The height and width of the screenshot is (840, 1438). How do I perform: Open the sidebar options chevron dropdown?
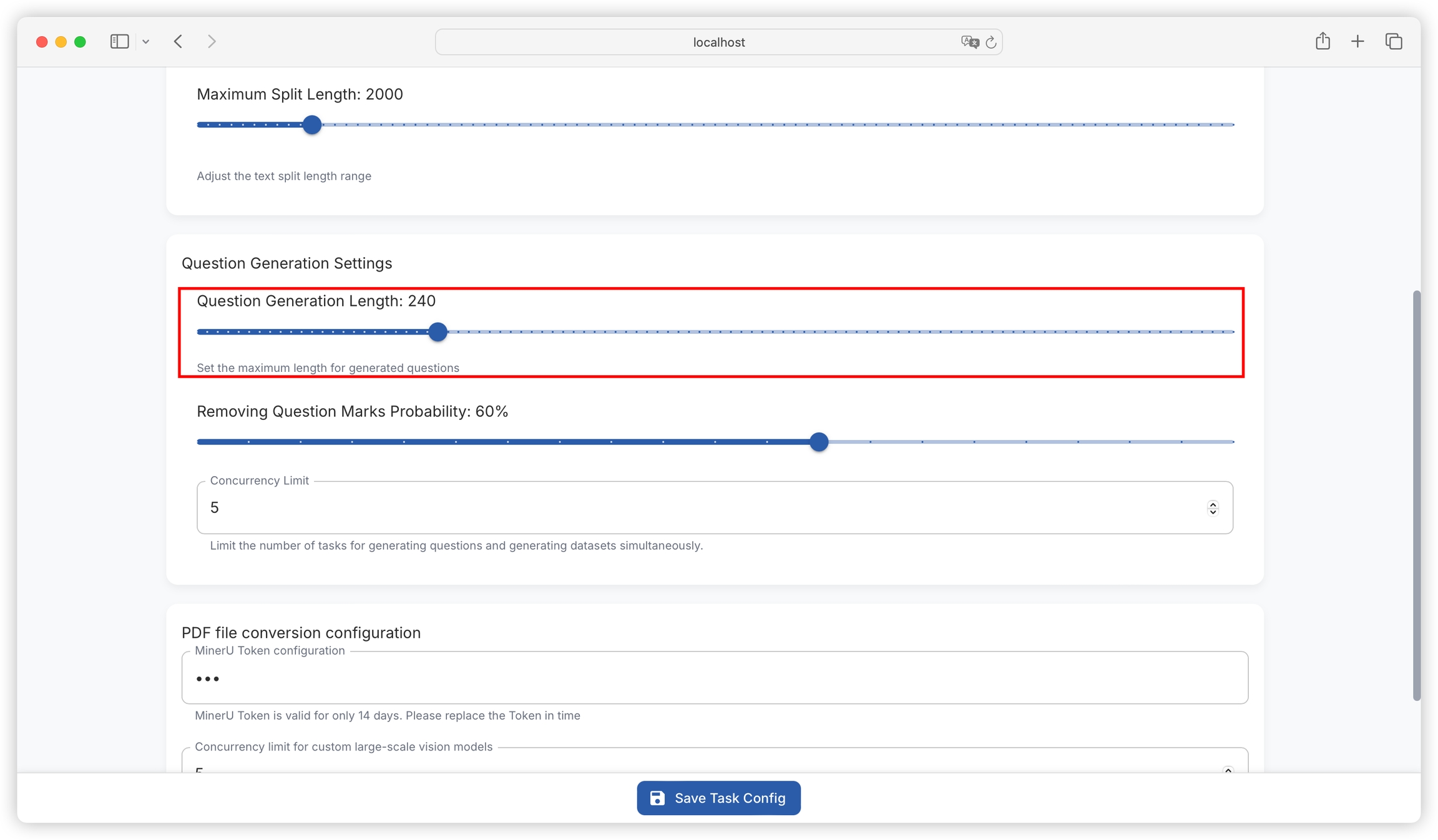(145, 42)
